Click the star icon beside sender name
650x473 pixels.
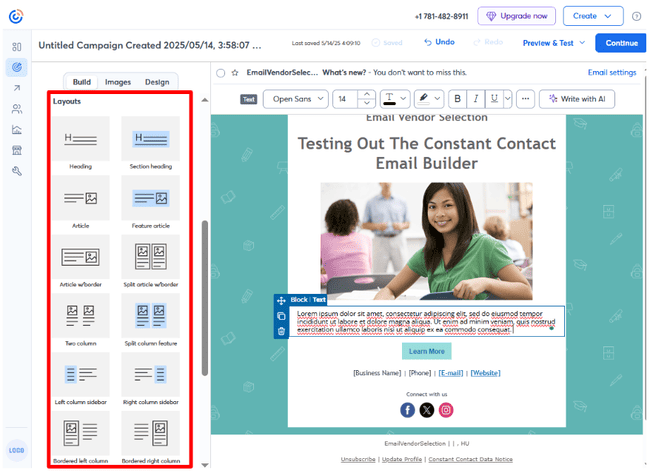tap(235, 73)
